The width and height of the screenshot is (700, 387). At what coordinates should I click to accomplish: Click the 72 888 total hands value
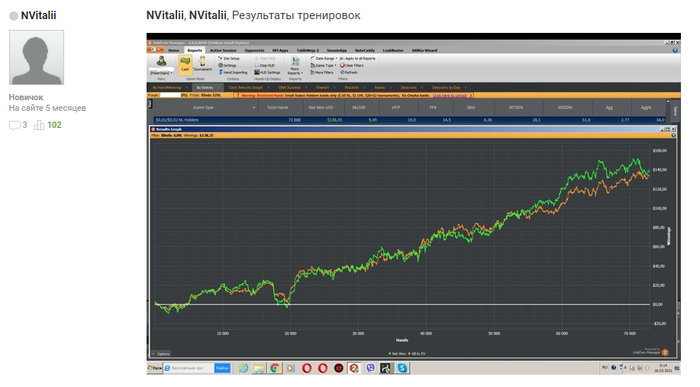(294, 120)
